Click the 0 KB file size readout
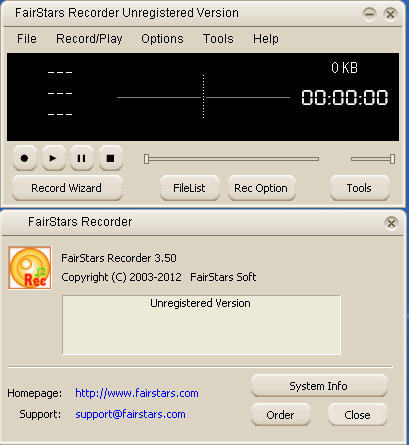Image resolution: width=409 pixels, height=445 pixels. click(x=344, y=68)
